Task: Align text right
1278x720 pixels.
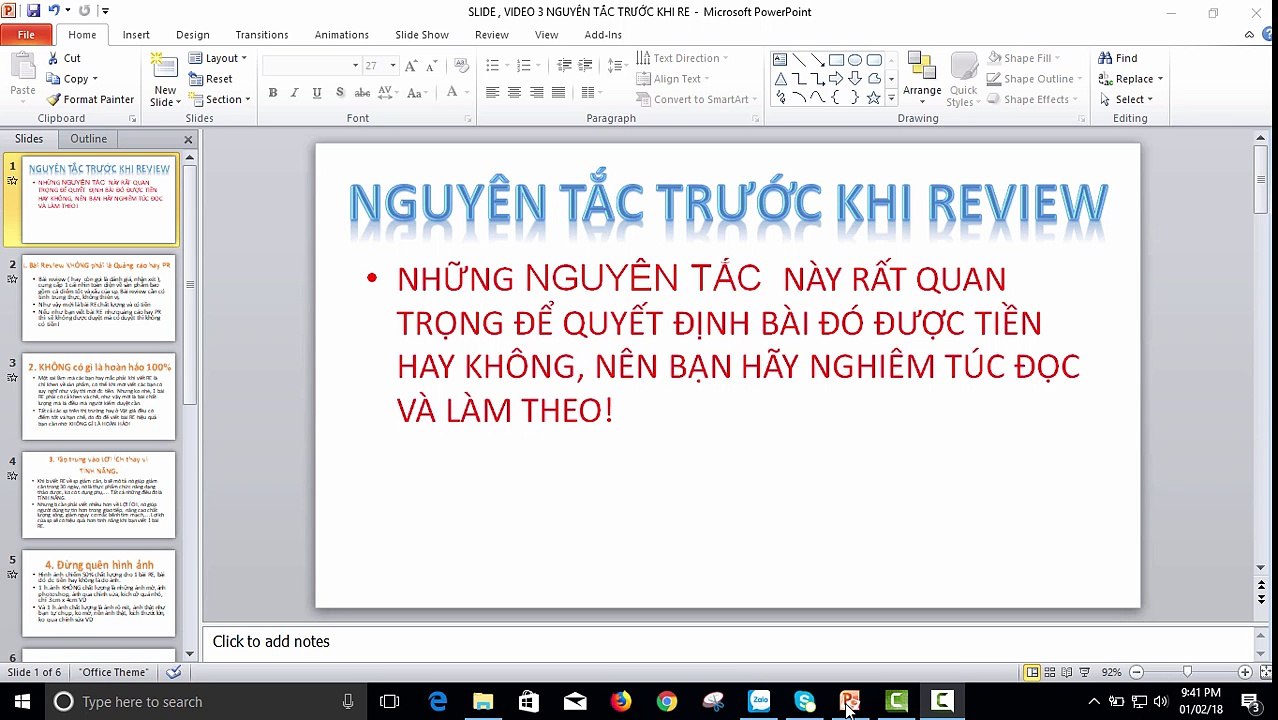Action: tap(536, 92)
